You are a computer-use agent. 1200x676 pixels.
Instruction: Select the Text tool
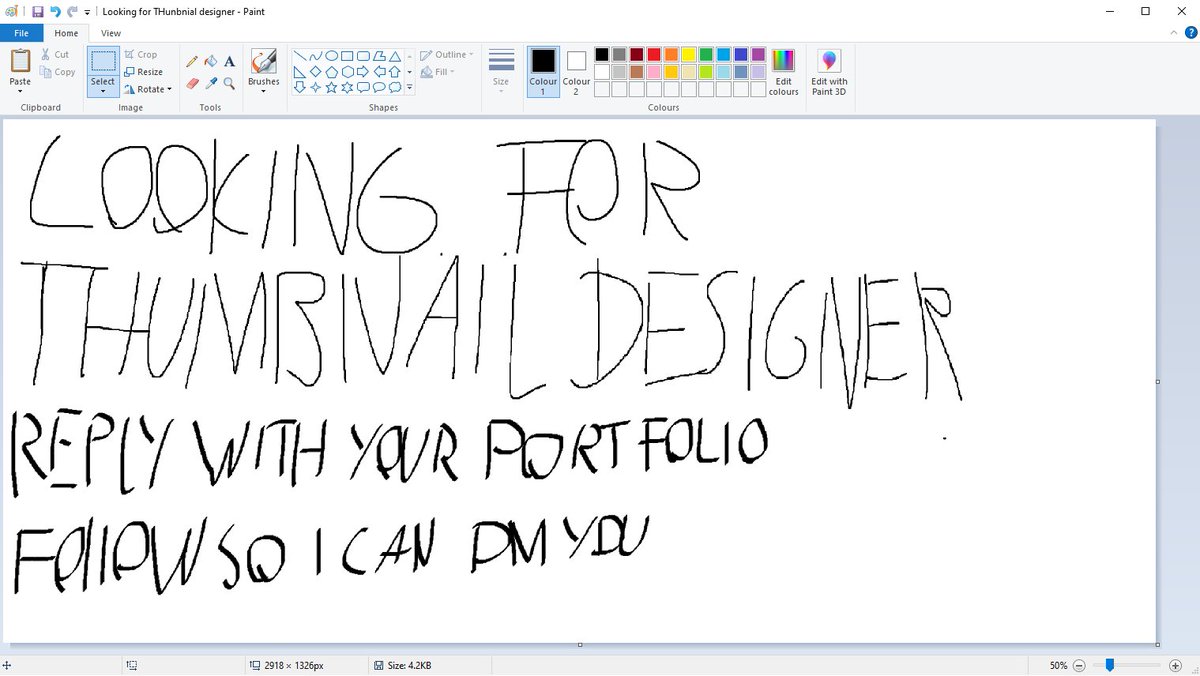(229, 61)
